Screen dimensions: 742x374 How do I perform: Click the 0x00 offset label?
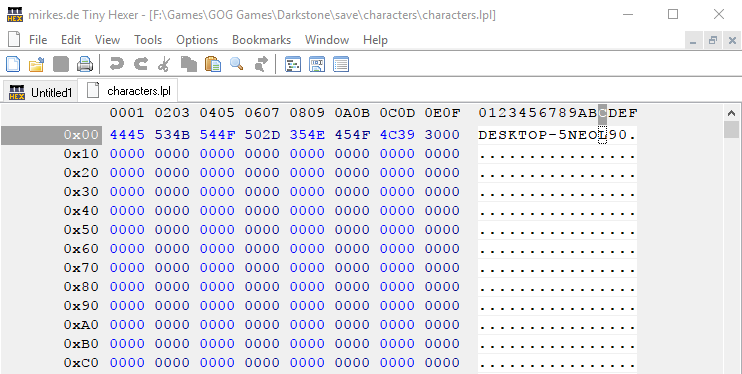pyautogui.click(x=81, y=135)
